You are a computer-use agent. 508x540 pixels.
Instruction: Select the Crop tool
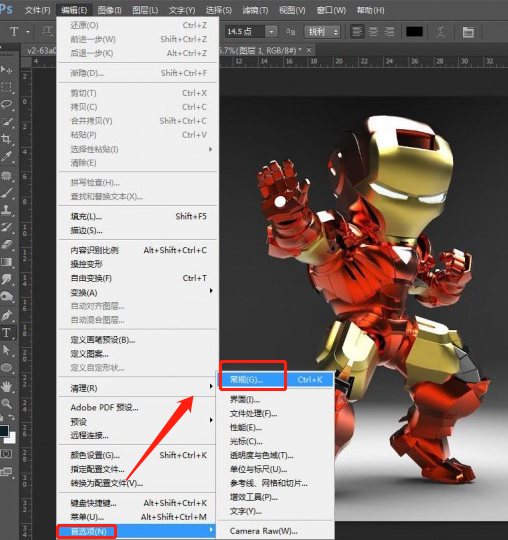tap(6, 139)
